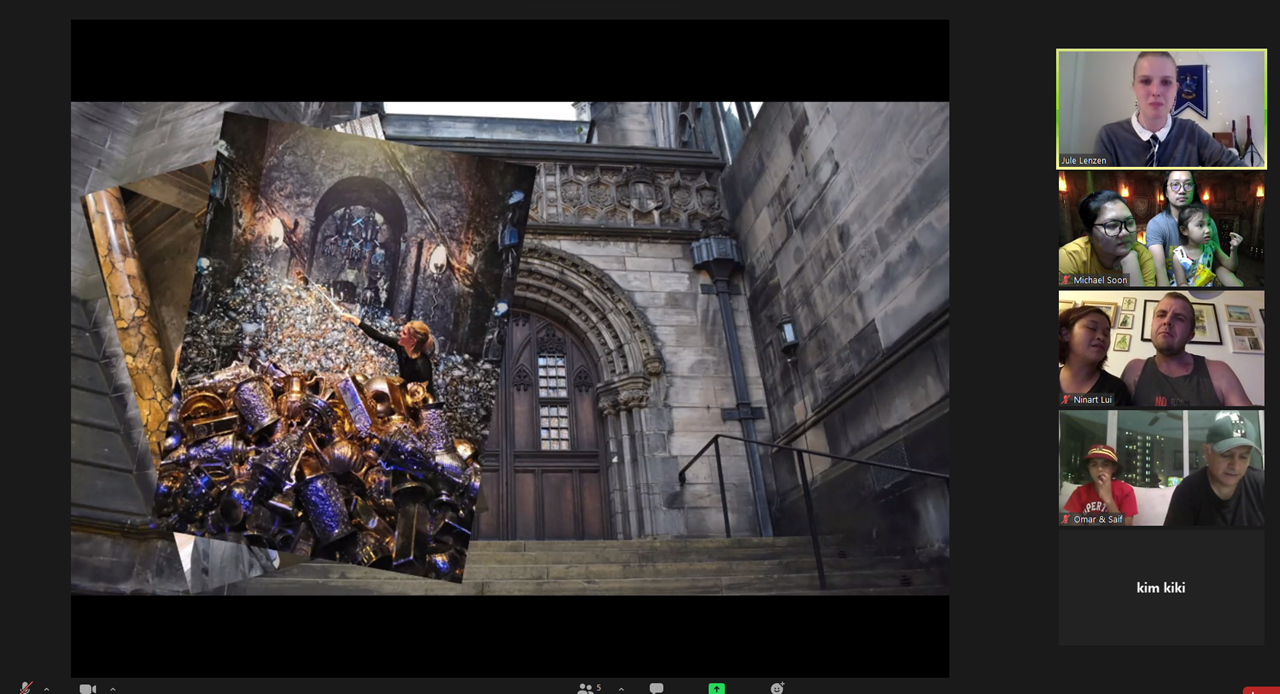This screenshot has height=694, width=1280.
Task: Select Omar & Saif's video tile
Action: point(1161,468)
